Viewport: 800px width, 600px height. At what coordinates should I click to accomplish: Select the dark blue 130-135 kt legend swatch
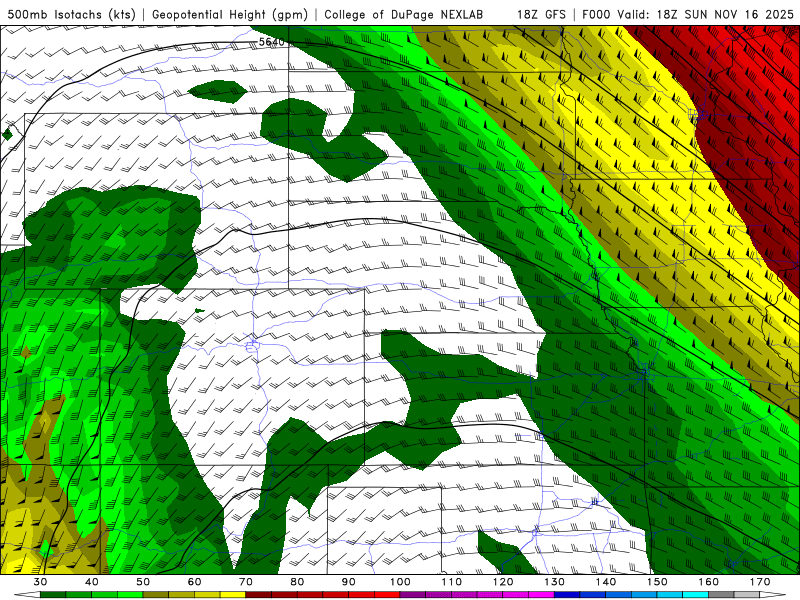point(567,595)
